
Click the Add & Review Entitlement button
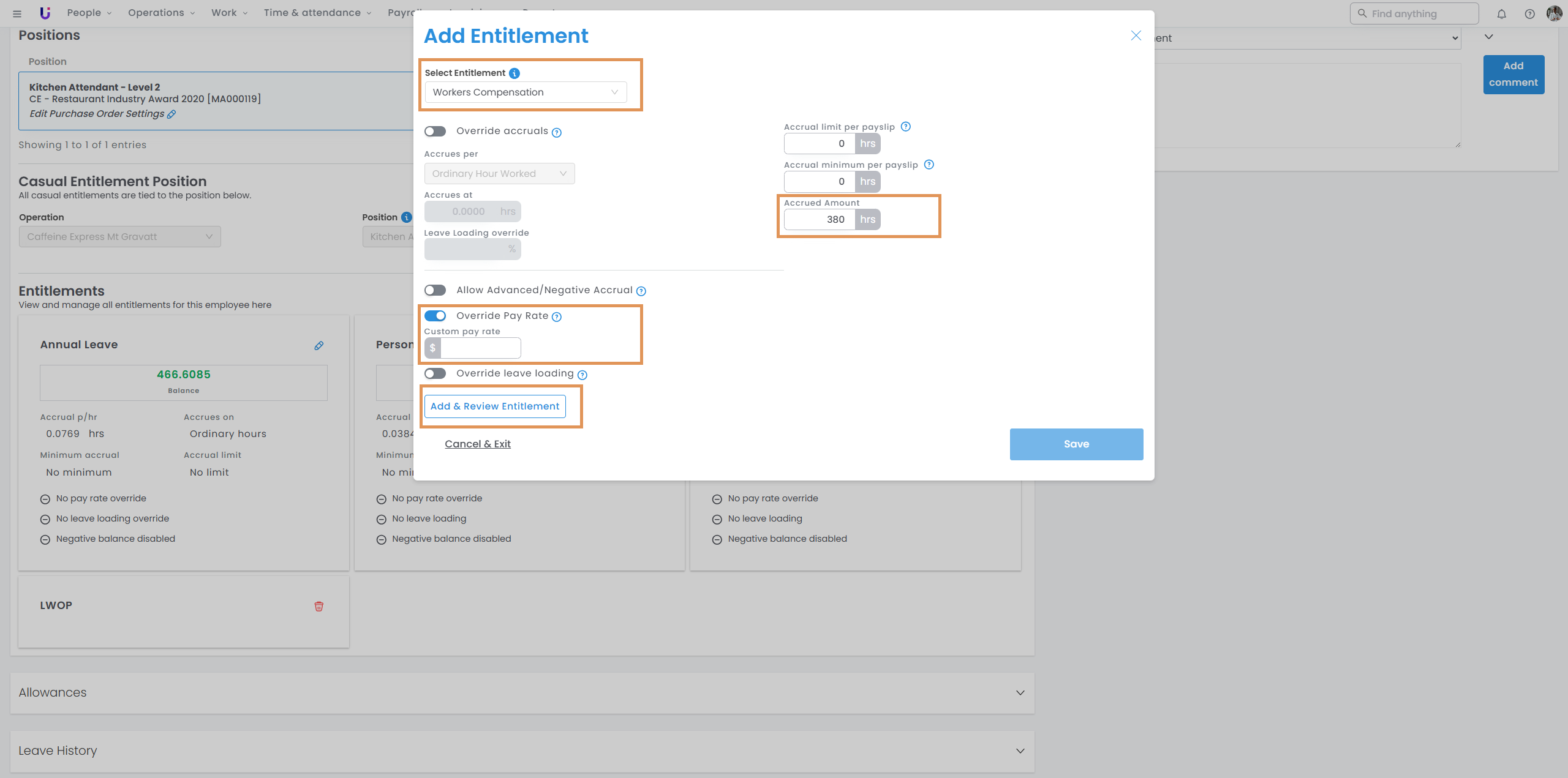pos(495,406)
